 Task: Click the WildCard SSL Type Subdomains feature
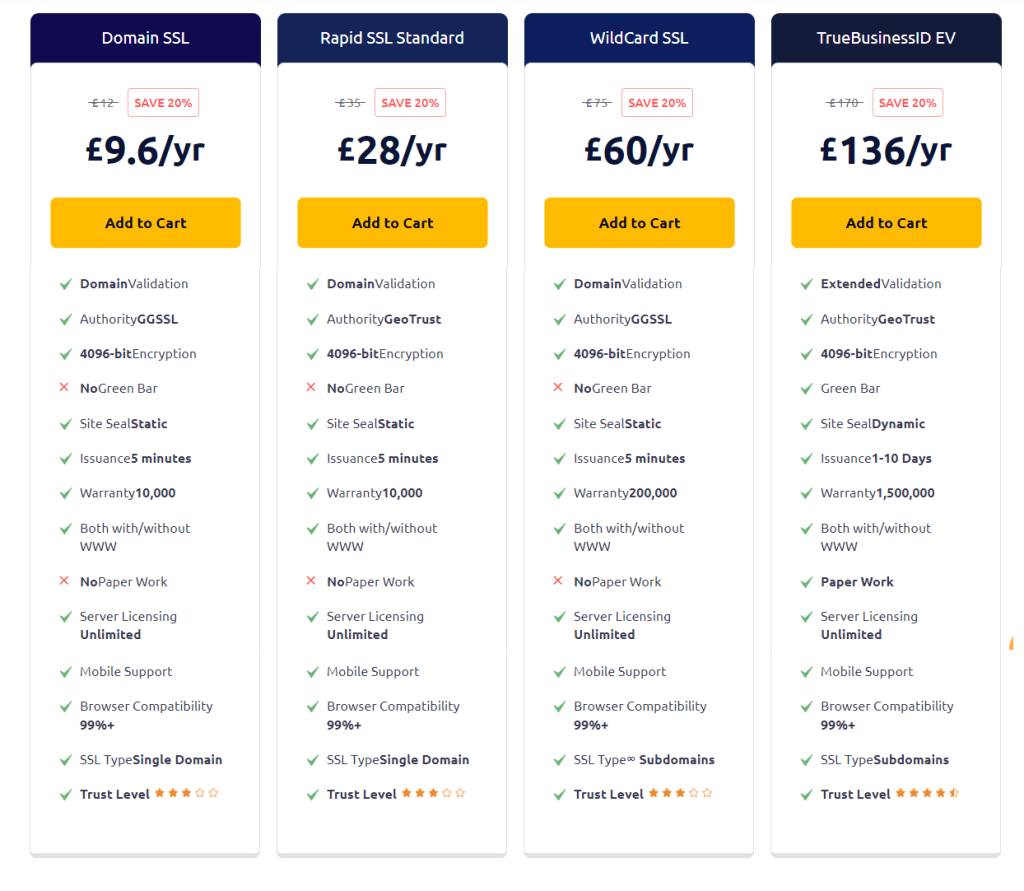tap(644, 760)
